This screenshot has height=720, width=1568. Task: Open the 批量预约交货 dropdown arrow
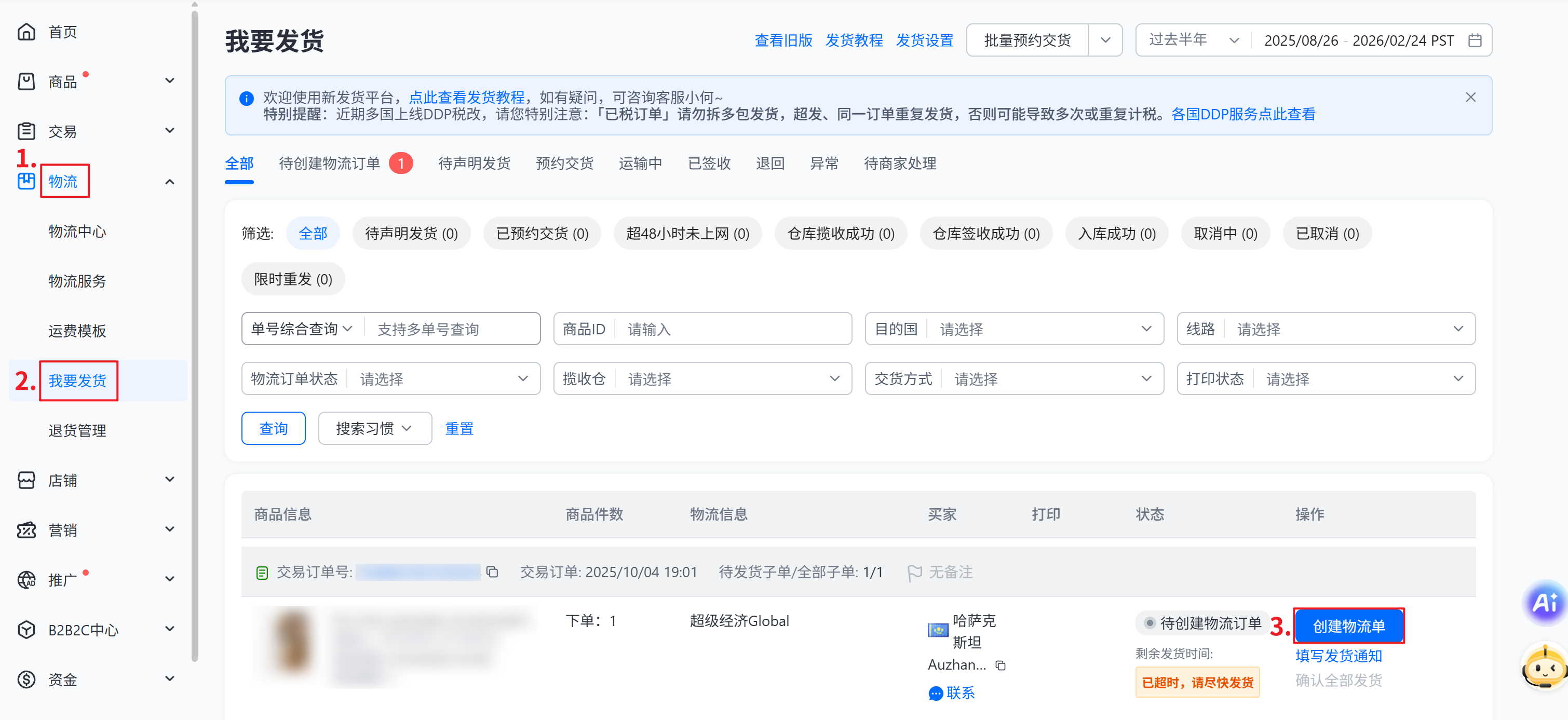1105,41
